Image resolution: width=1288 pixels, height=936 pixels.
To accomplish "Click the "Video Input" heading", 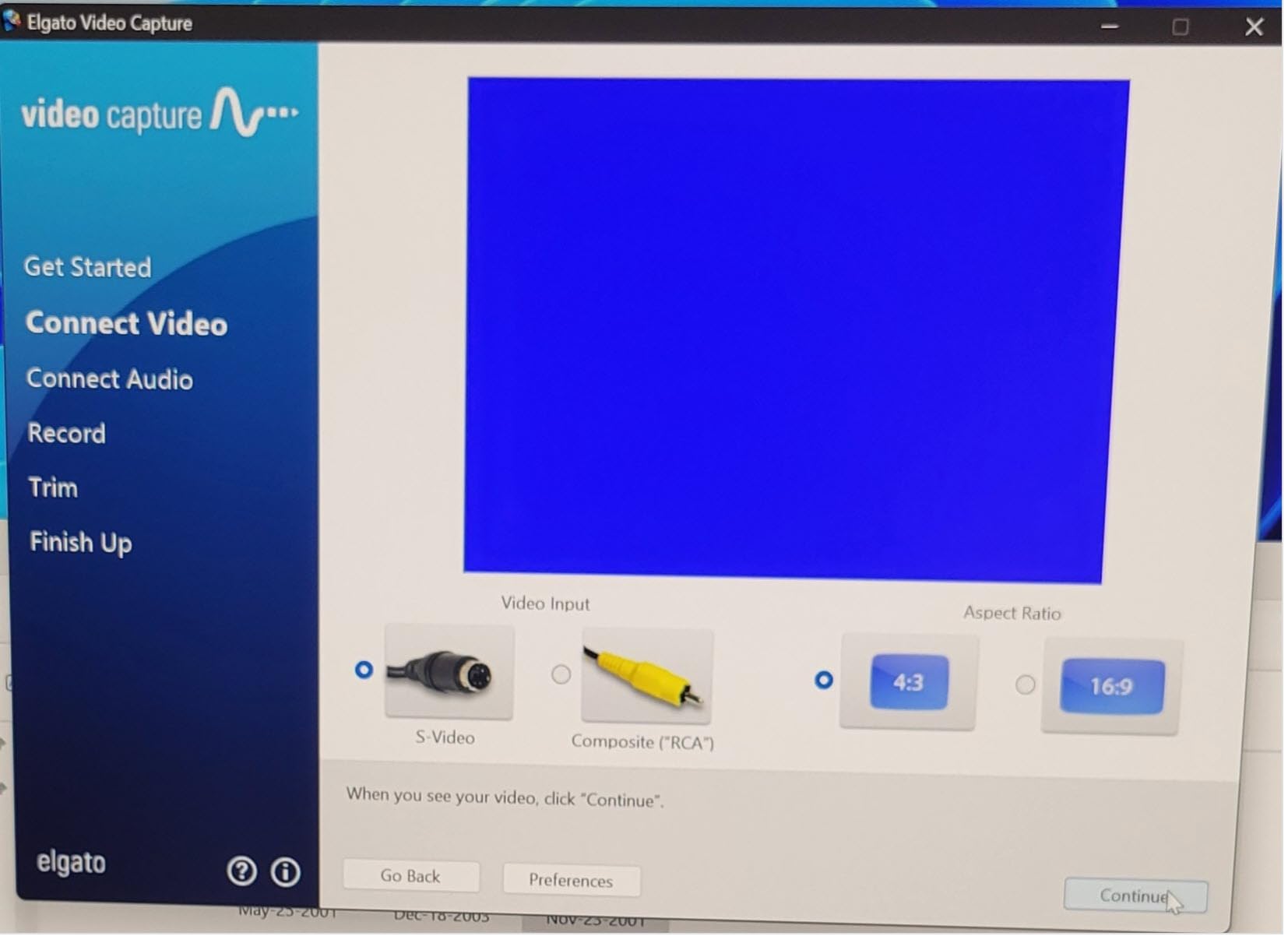I will 545,603.
